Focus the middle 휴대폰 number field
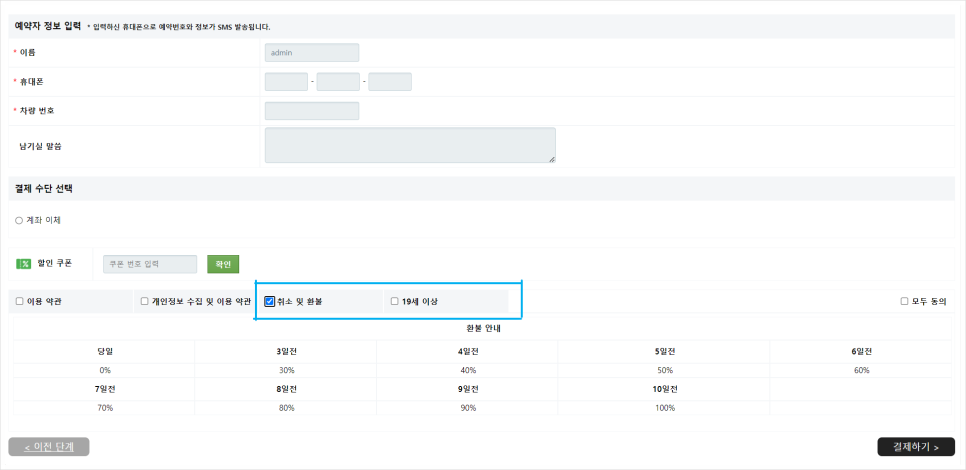This screenshot has height=470, width=966. pyautogui.click(x=338, y=81)
